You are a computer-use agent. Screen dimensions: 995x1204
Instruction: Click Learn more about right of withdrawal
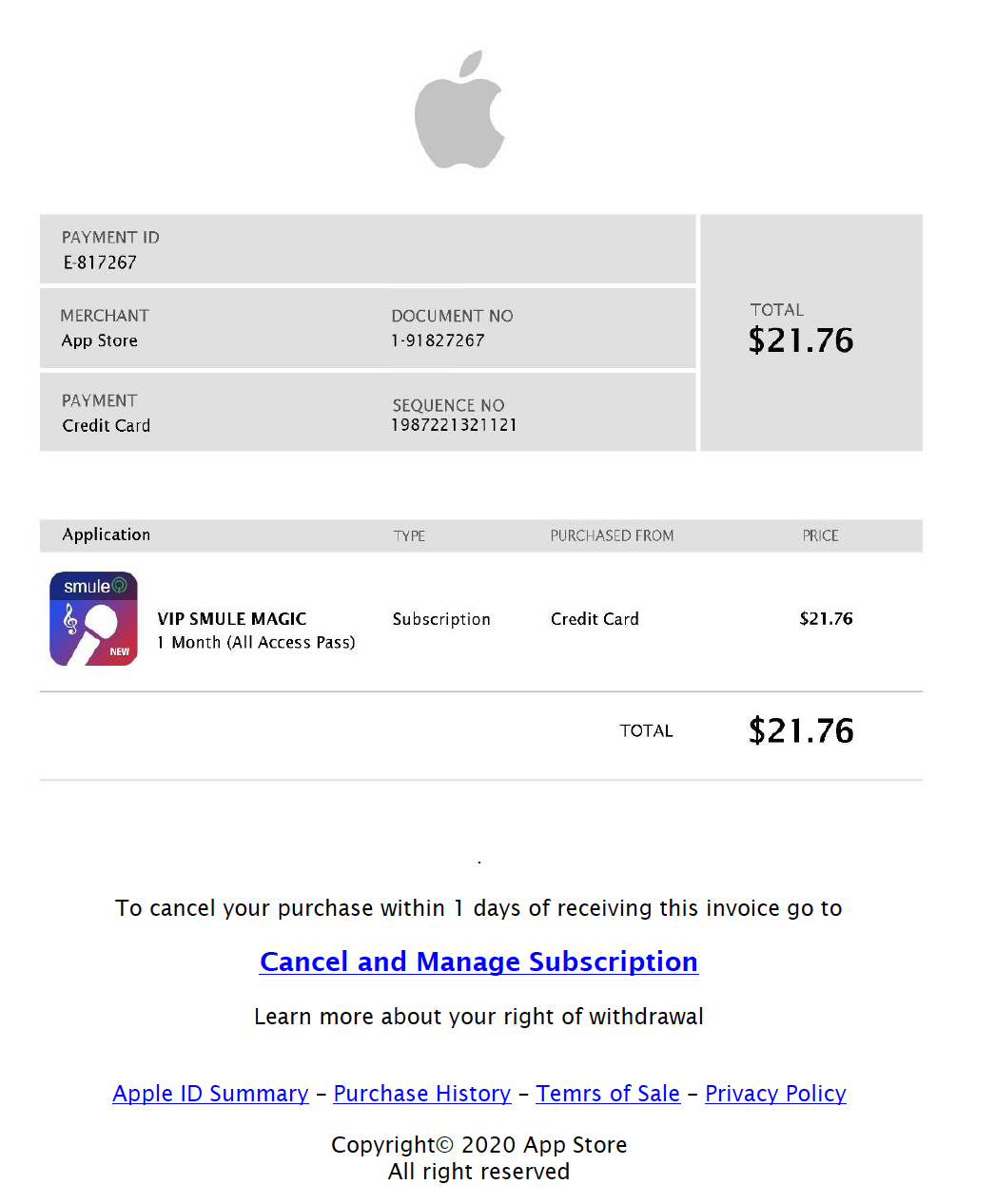478,1017
